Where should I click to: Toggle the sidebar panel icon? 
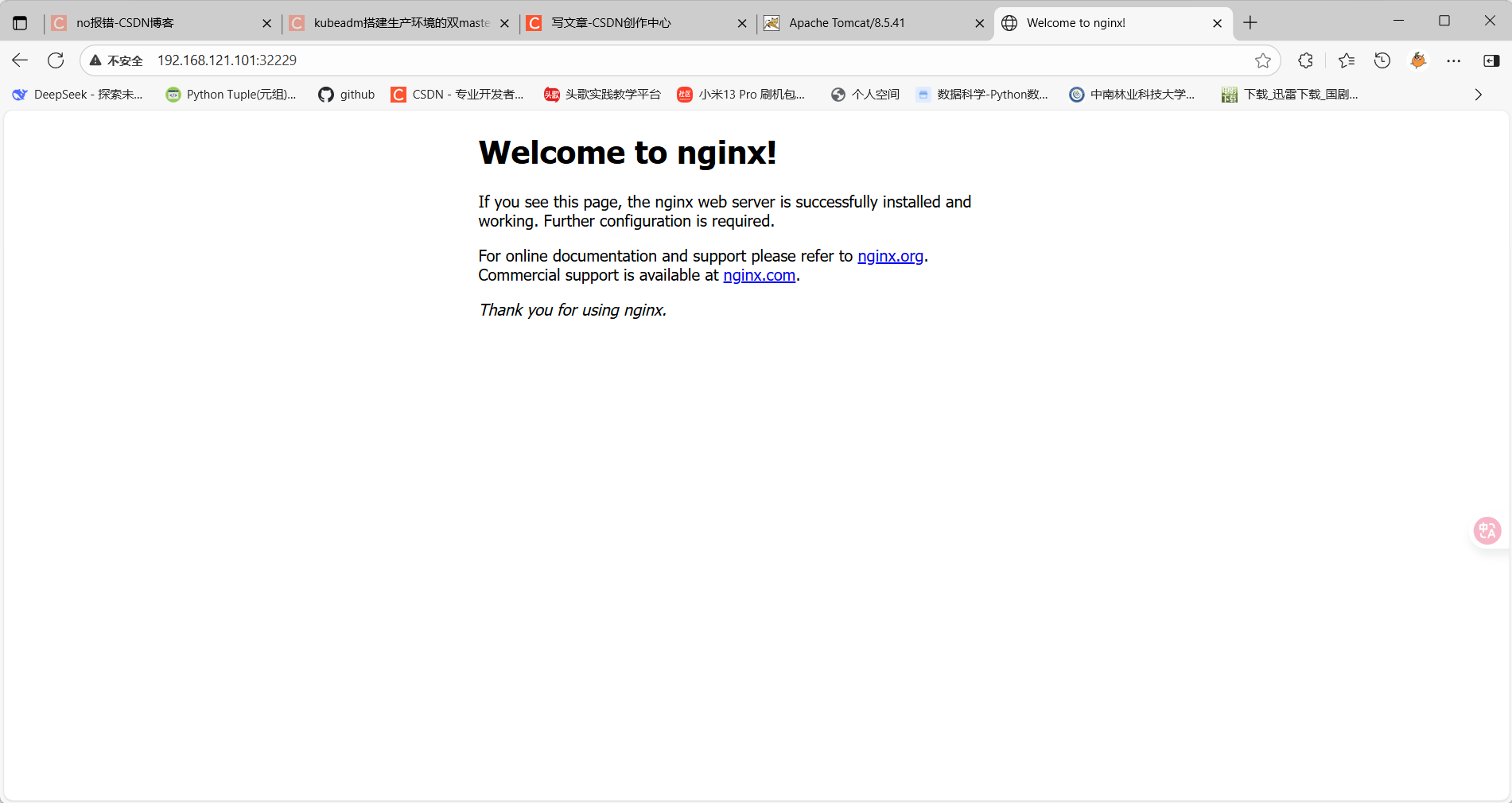(1491, 60)
